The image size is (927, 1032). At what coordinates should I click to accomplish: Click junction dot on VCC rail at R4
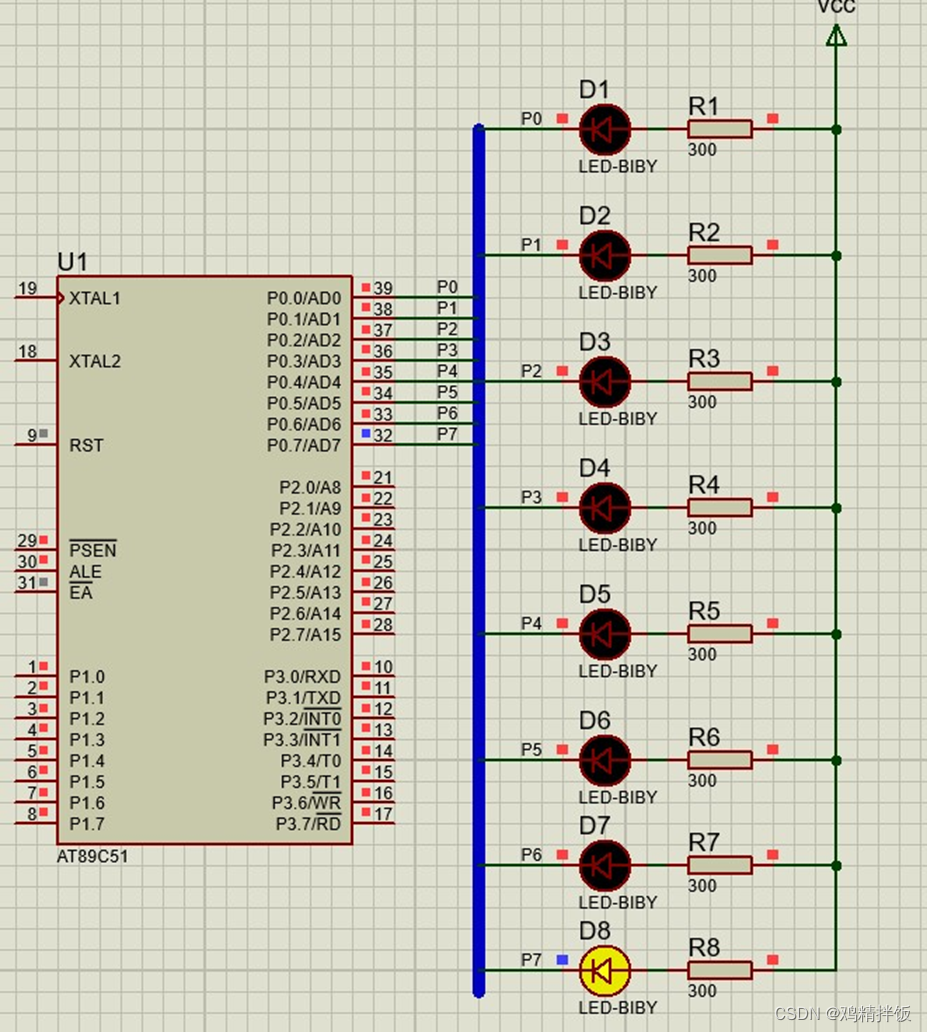[836, 507]
